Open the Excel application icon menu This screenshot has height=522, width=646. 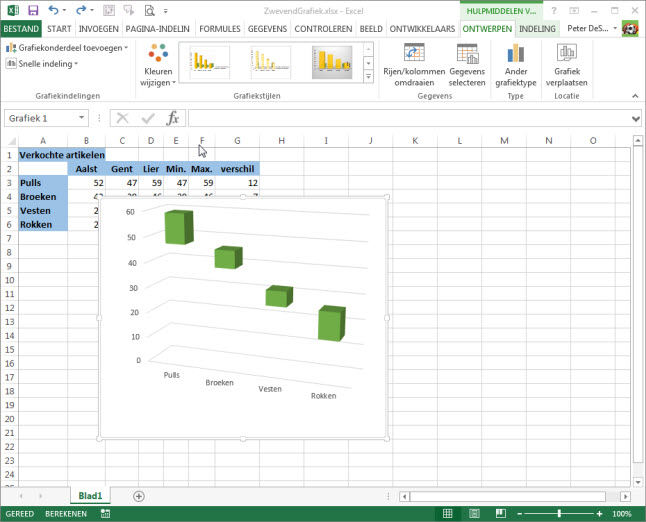coord(12,10)
